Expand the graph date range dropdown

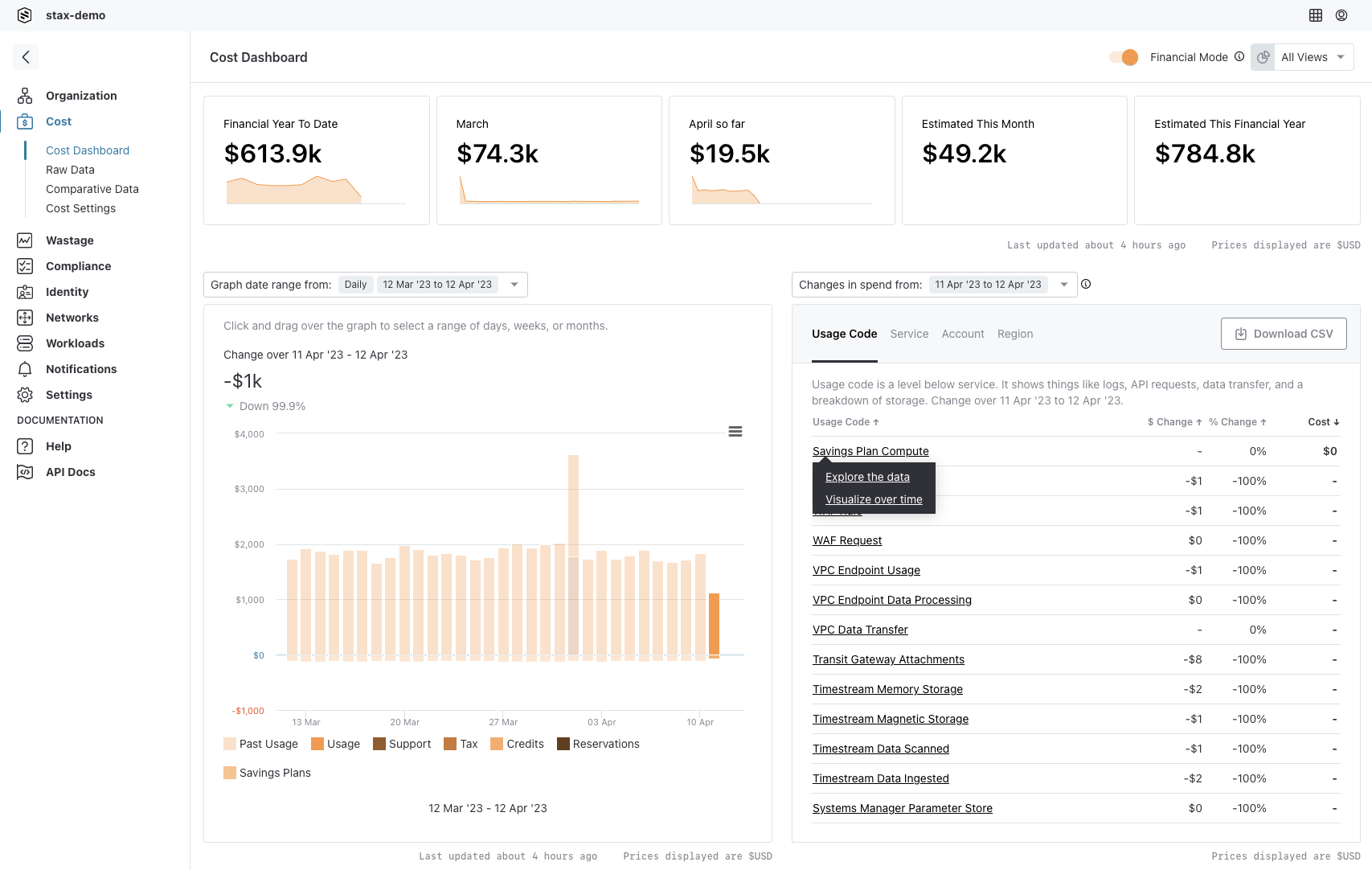(x=514, y=285)
